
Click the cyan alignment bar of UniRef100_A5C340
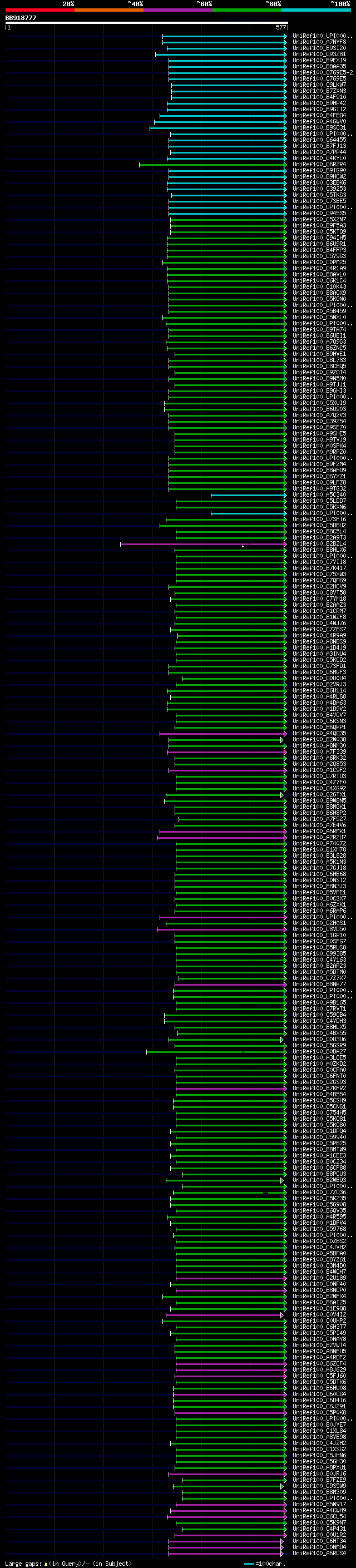(248, 495)
